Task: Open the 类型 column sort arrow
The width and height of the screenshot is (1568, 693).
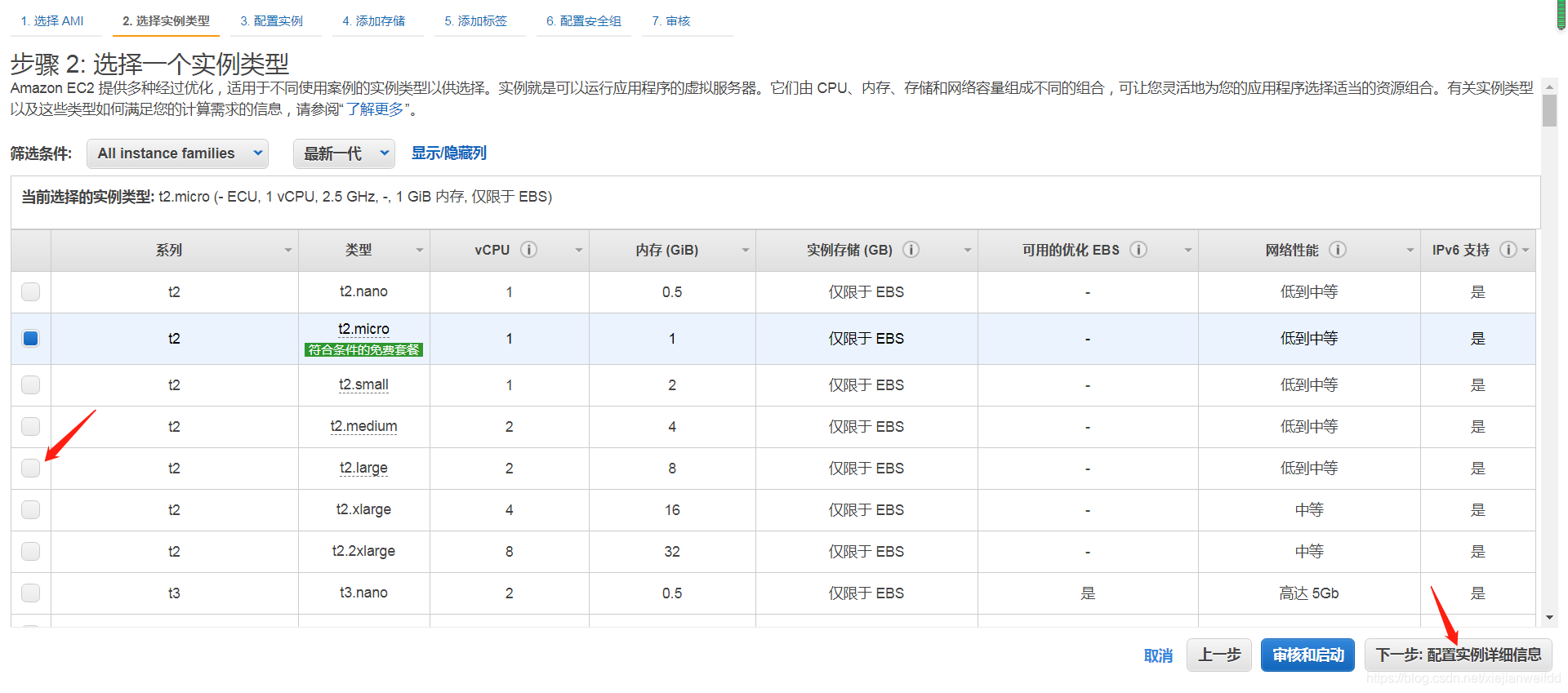Action: coord(420,251)
